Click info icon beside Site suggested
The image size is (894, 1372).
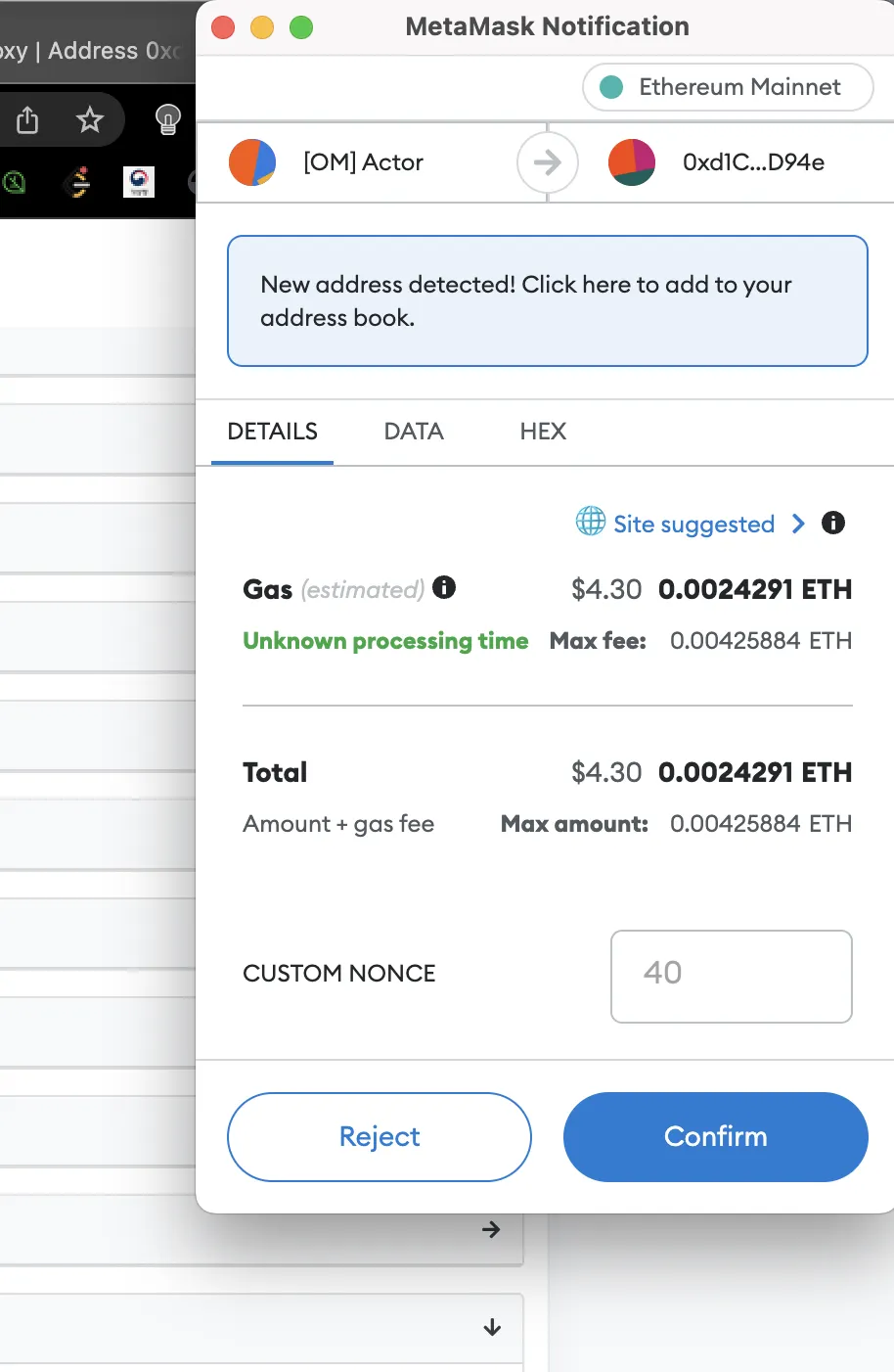[833, 523]
